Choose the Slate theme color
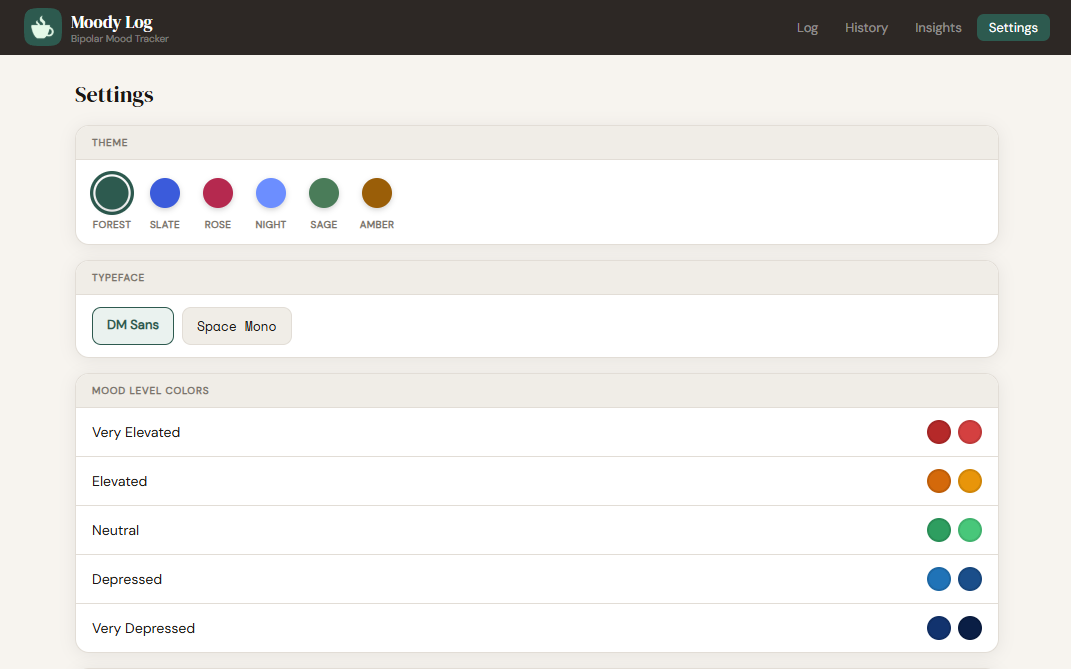 click(164, 192)
